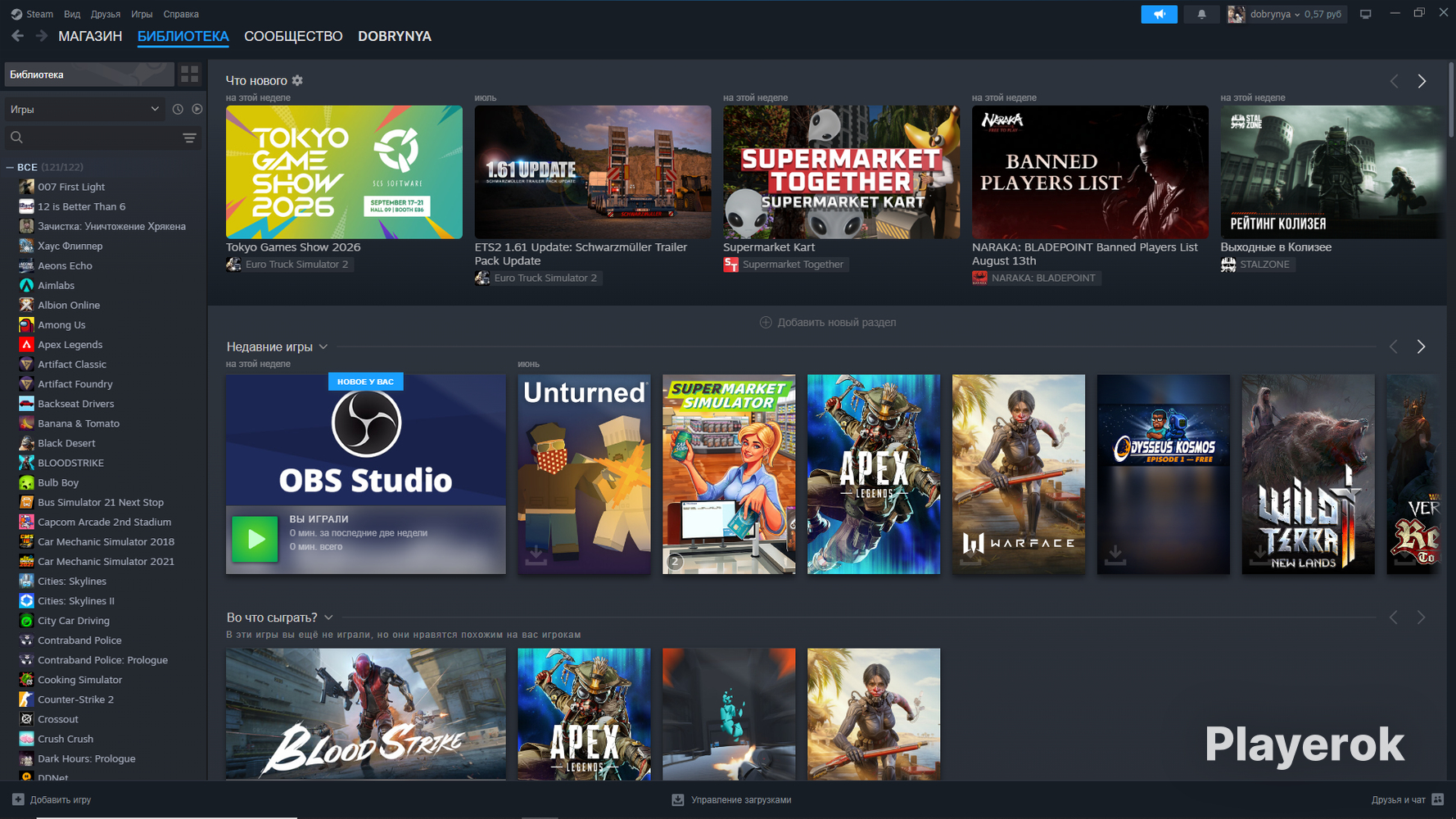The height and width of the screenshot is (819, 1456).
Task: Expand the Во что сыграть? shelf dropdown
Action: pyautogui.click(x=328, y=618)
